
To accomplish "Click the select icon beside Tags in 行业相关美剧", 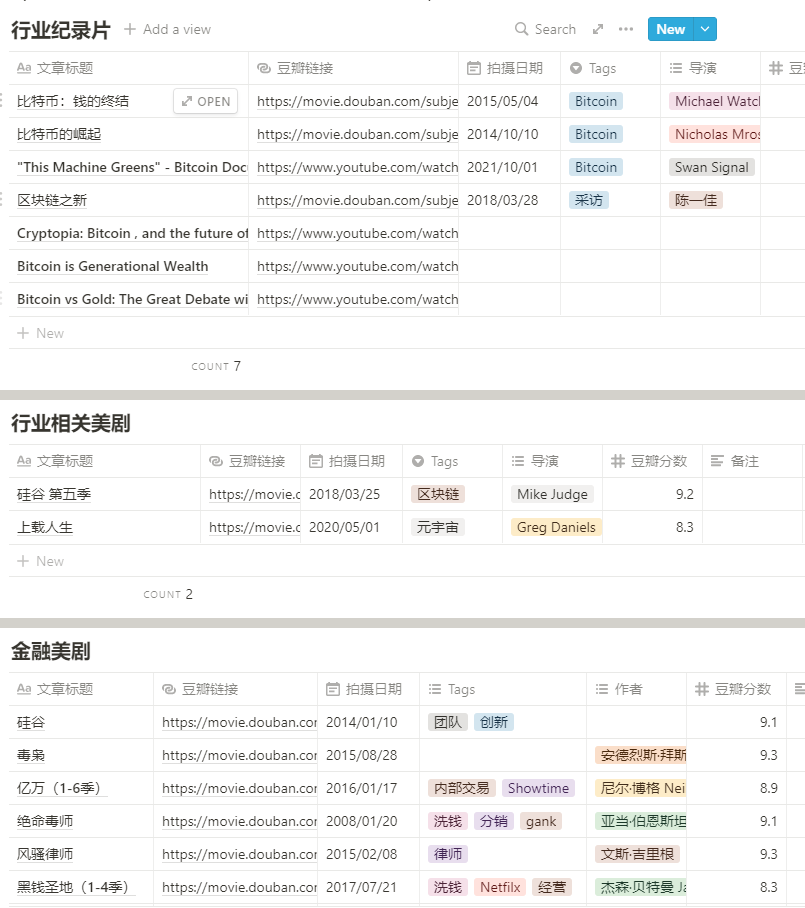I will coord(418,462).
